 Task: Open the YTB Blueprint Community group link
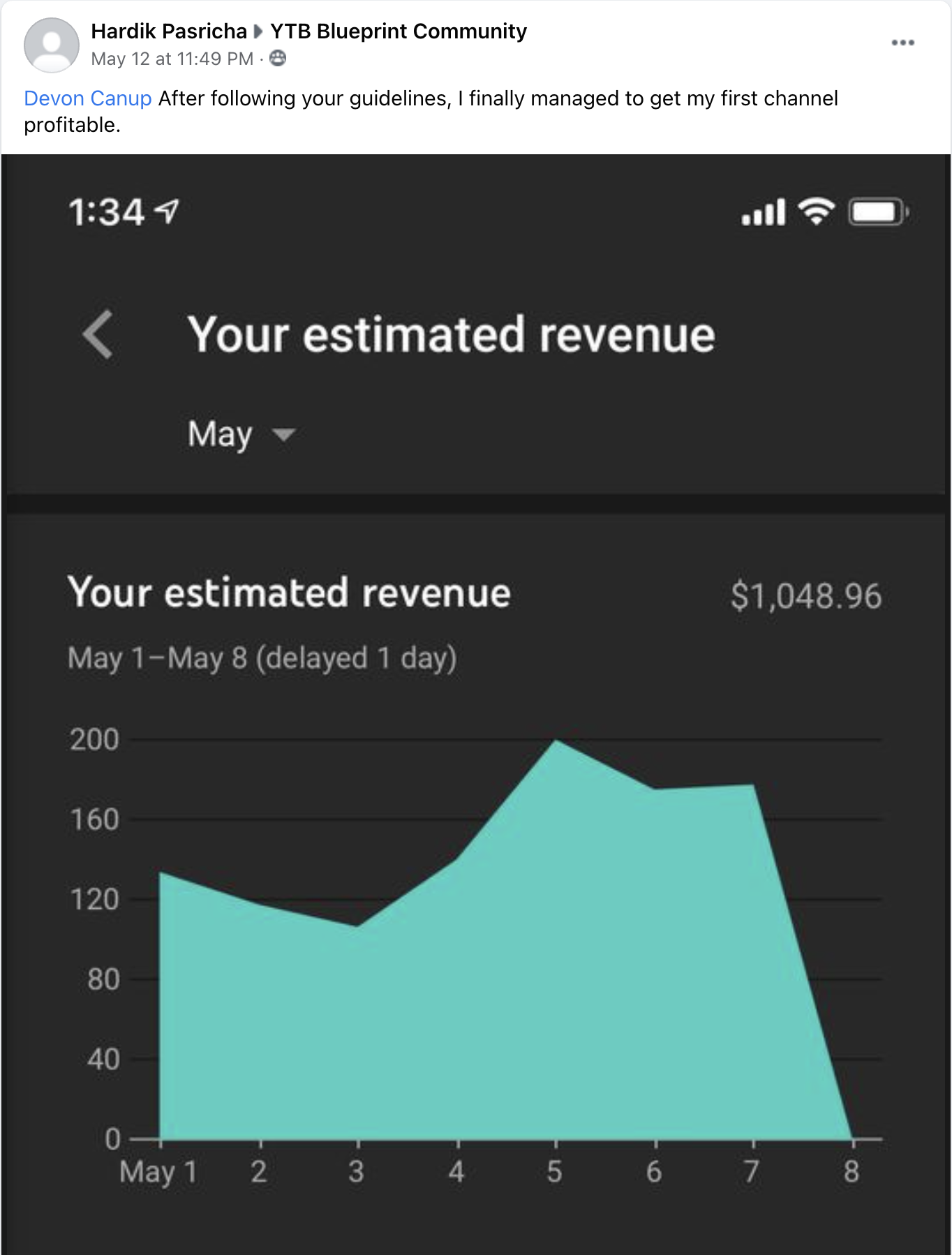[x=399, y=31]
